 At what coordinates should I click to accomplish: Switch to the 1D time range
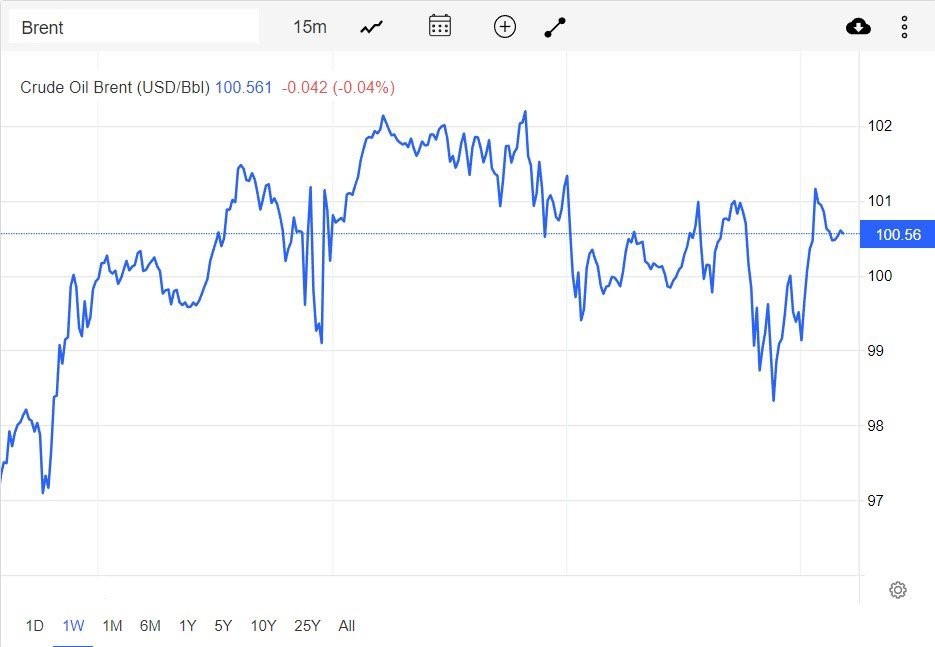point(34,626)
